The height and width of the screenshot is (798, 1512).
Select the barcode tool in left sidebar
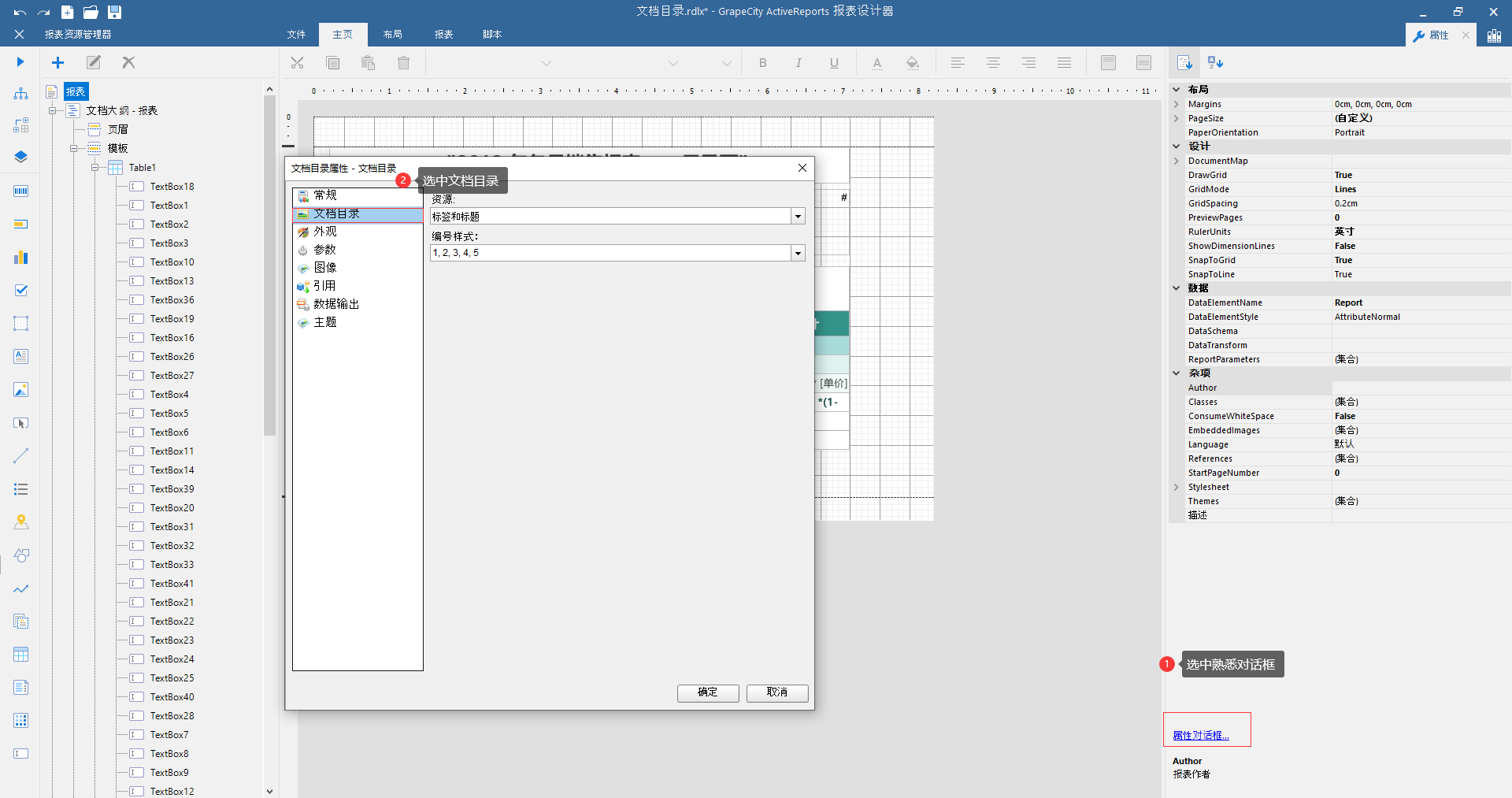click(21, 191)
